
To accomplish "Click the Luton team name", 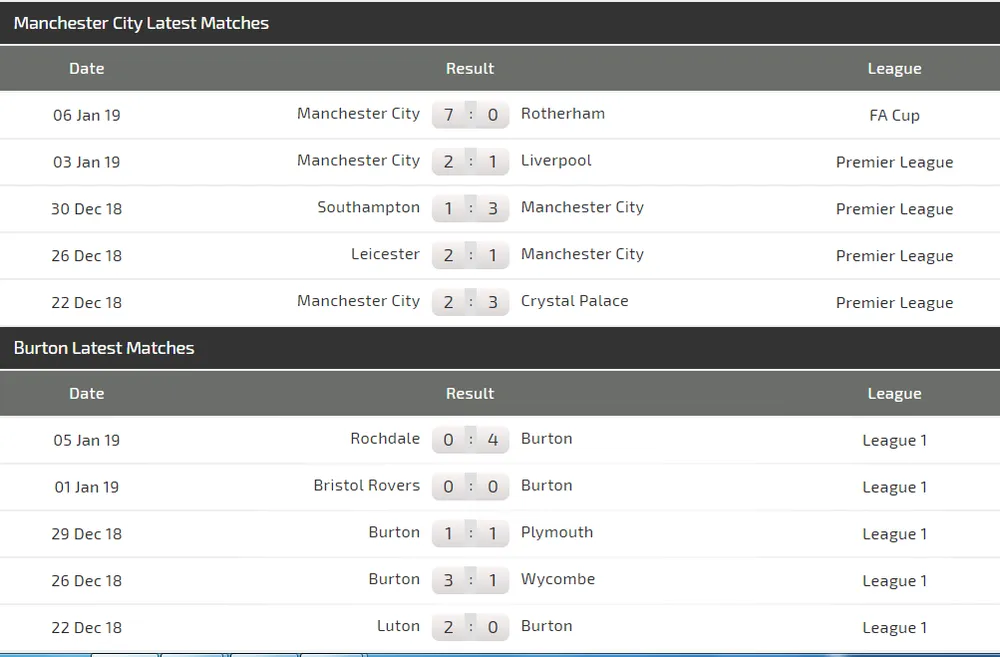I will click(x=398, y=627).
